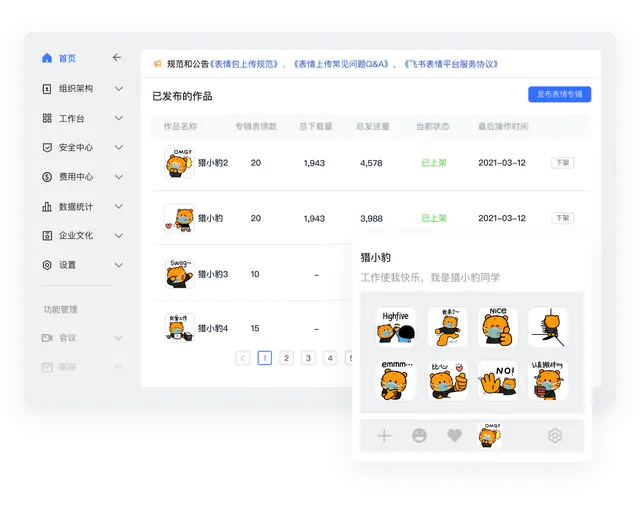Open the 费用中心 sidebar item
The image size is (640, 520).
pyautogui.click(x=76, y=177)
